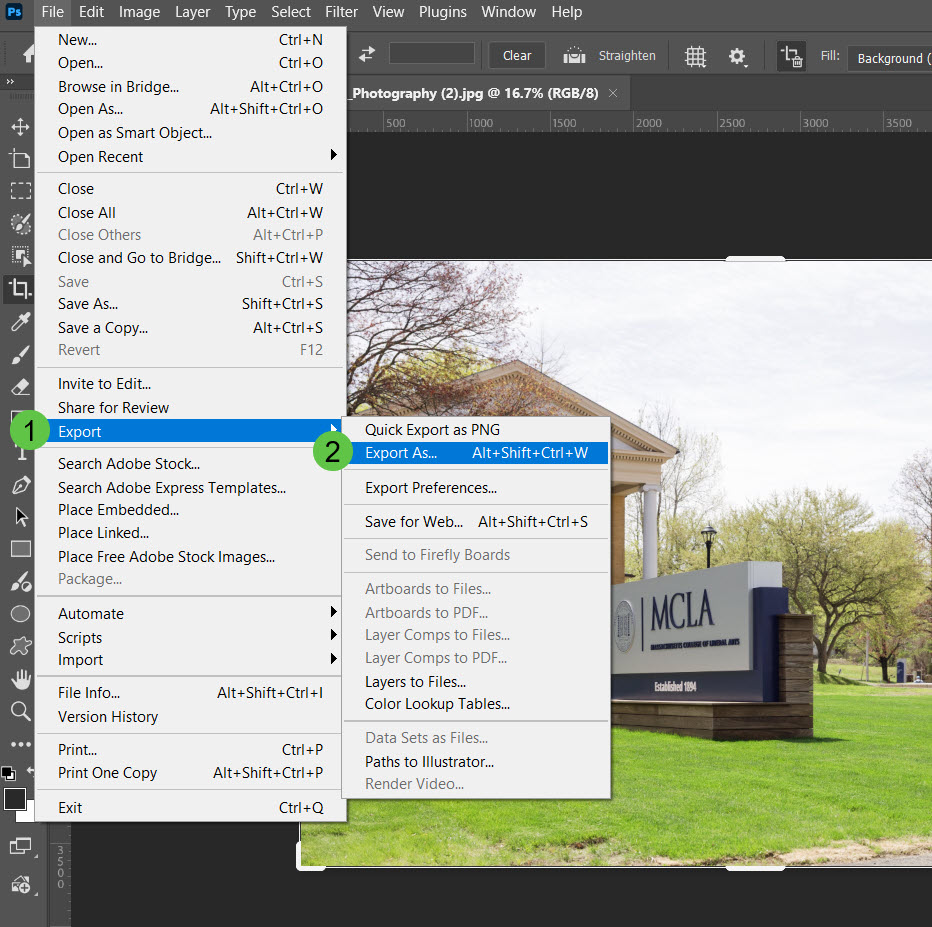
Task: Select the Hand tool
Action: [21, 679]
